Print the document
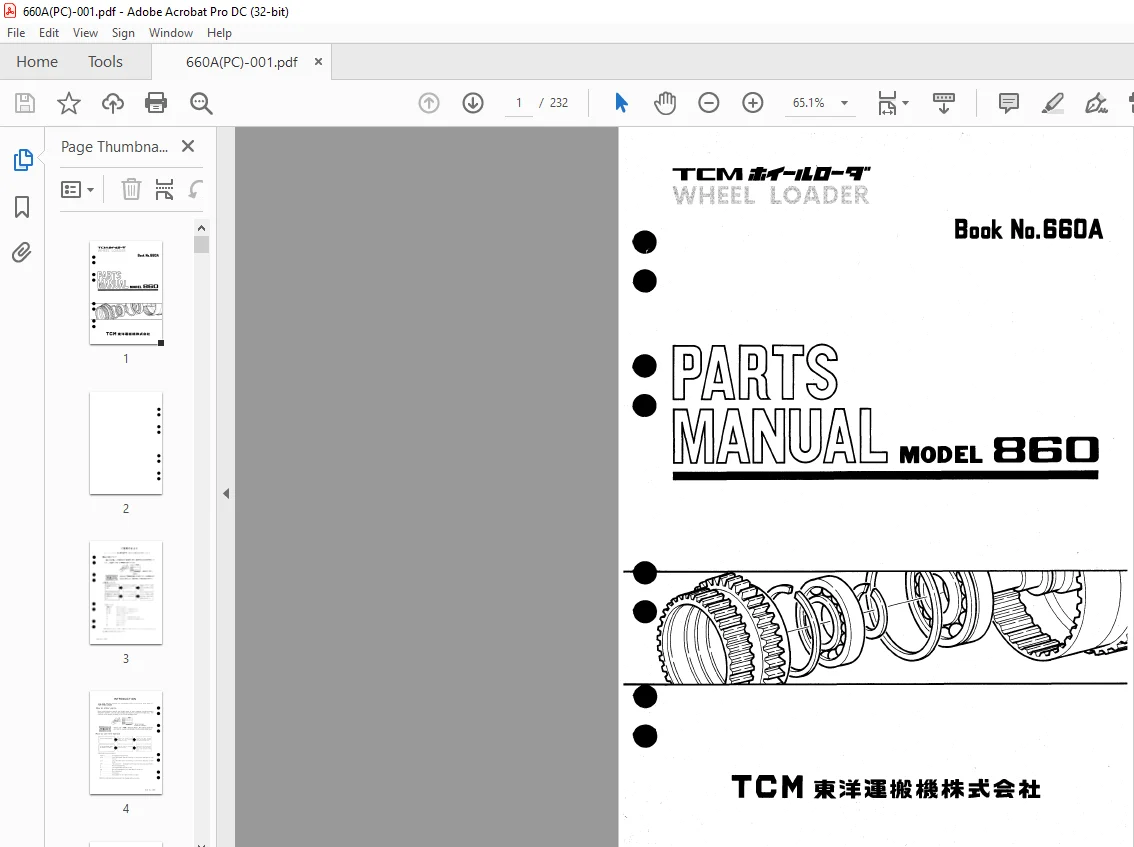Screen dimensions: 1134x847 pyautogui.click(x=155, y=103)
